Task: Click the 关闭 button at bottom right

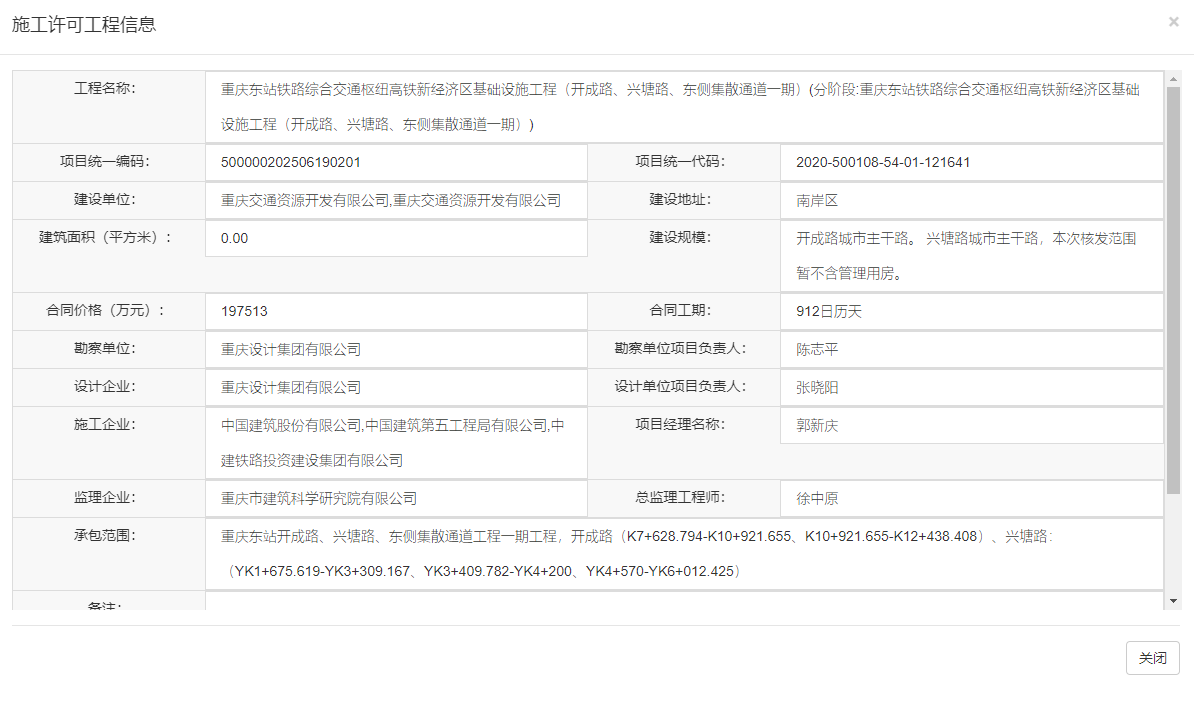Action: (1152, 657)
